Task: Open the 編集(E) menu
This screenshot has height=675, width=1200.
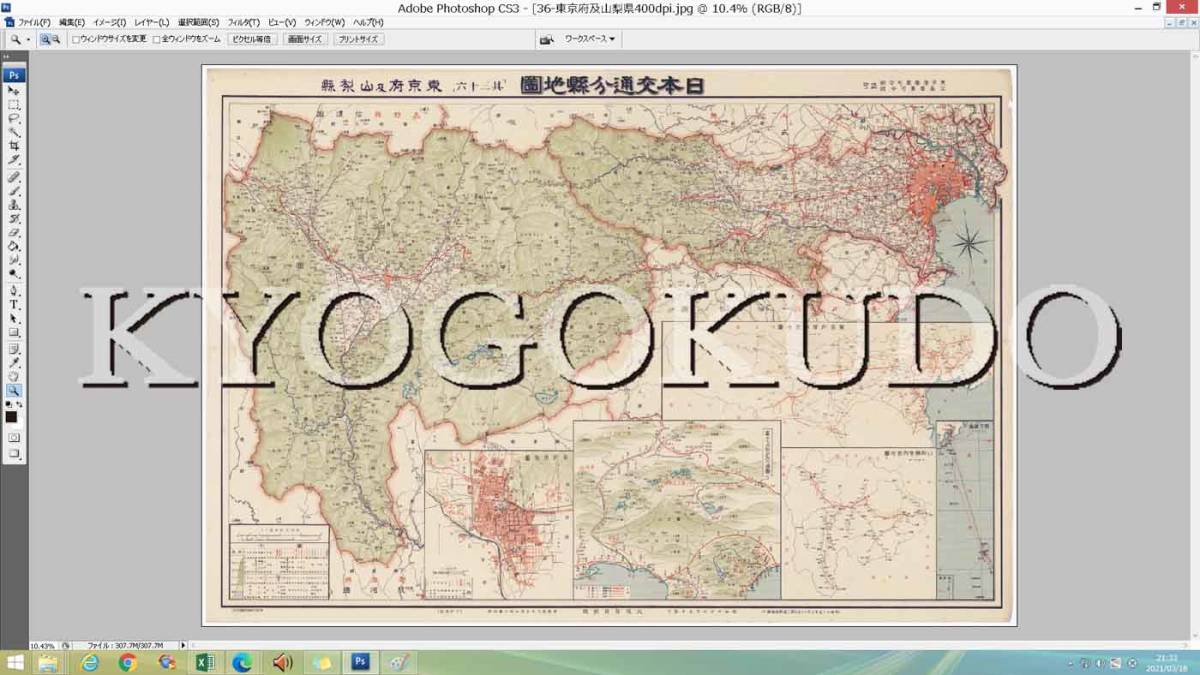Action: coord(72,22)
